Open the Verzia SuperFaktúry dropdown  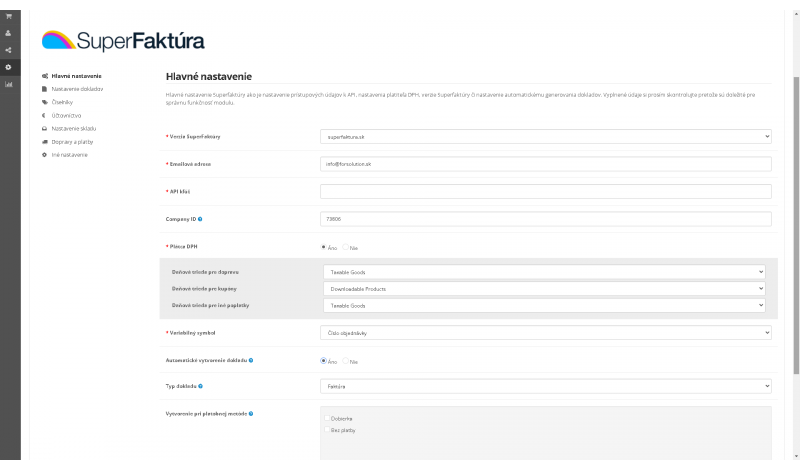click(x=545, y=137)
